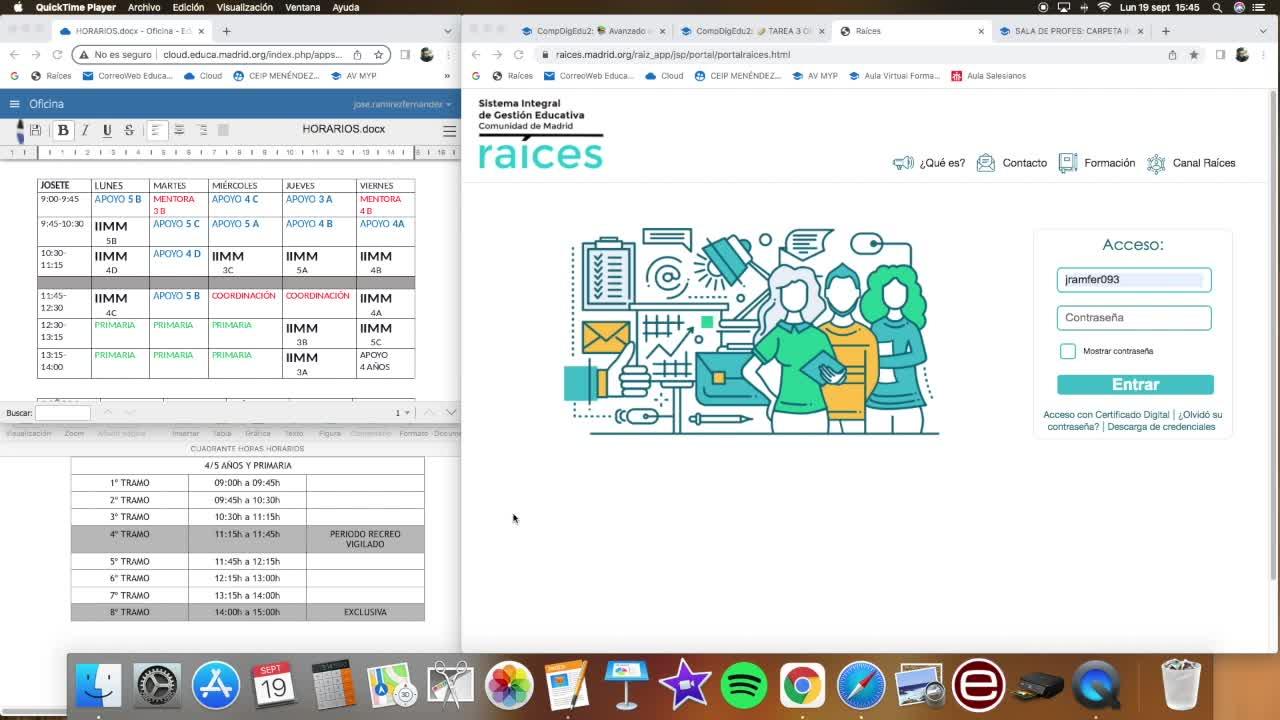Viewport: 1280px width, 720px height.
Task: Click username field containing jramfer093
Action: pyautogui.click(x=1134, y=280)
